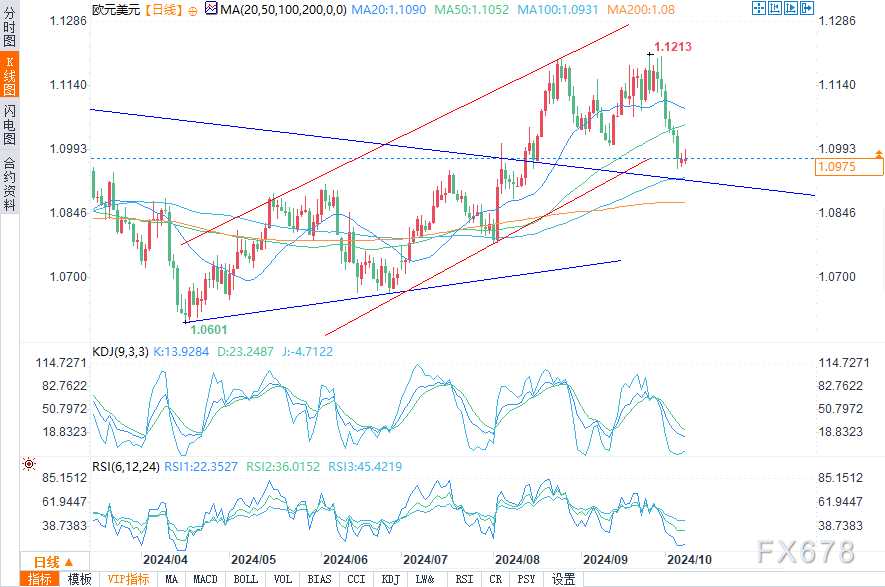Image resolution: width=885 pixels, height=587 pixels.
Task: Click the current price label 1.0975
Action: tap(835, 168)
